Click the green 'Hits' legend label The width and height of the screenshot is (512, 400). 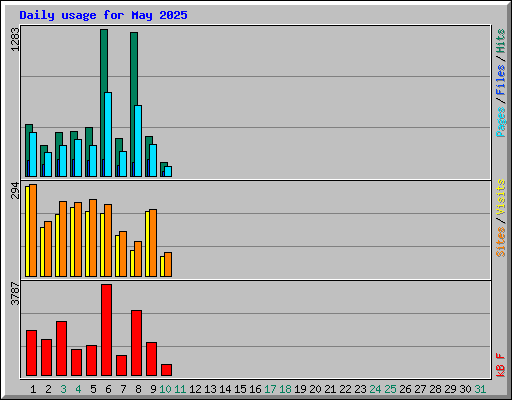click(501, 41)
